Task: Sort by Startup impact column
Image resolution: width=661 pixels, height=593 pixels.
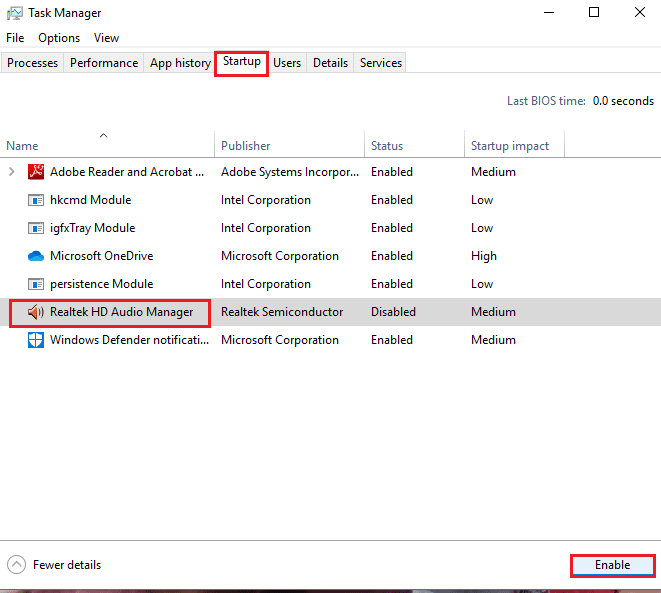Action: 510,146
